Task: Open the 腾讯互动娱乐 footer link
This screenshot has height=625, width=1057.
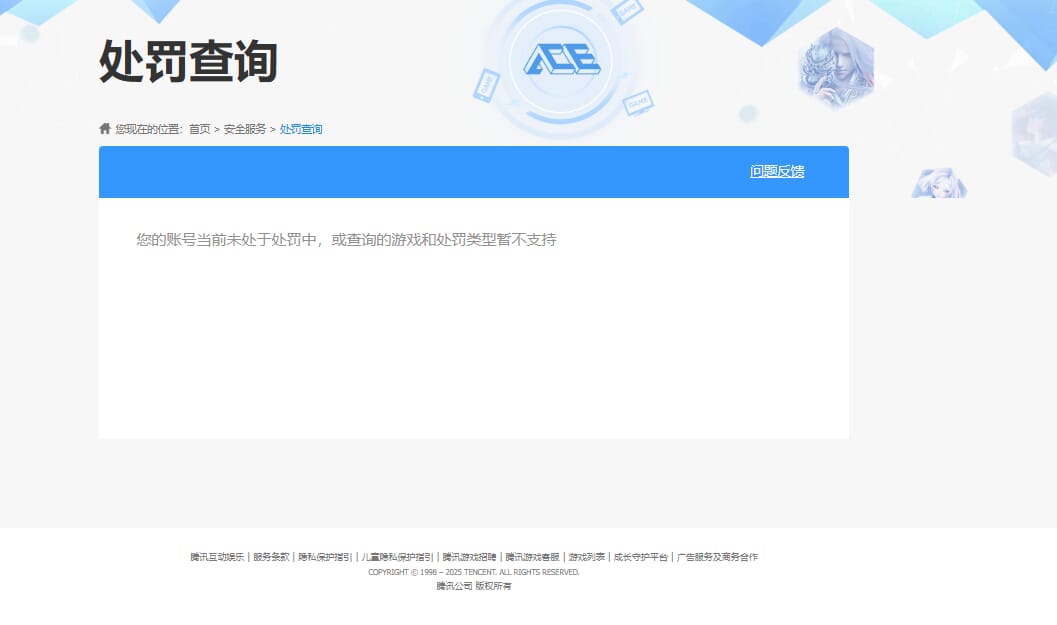Action: coord(215,556)
